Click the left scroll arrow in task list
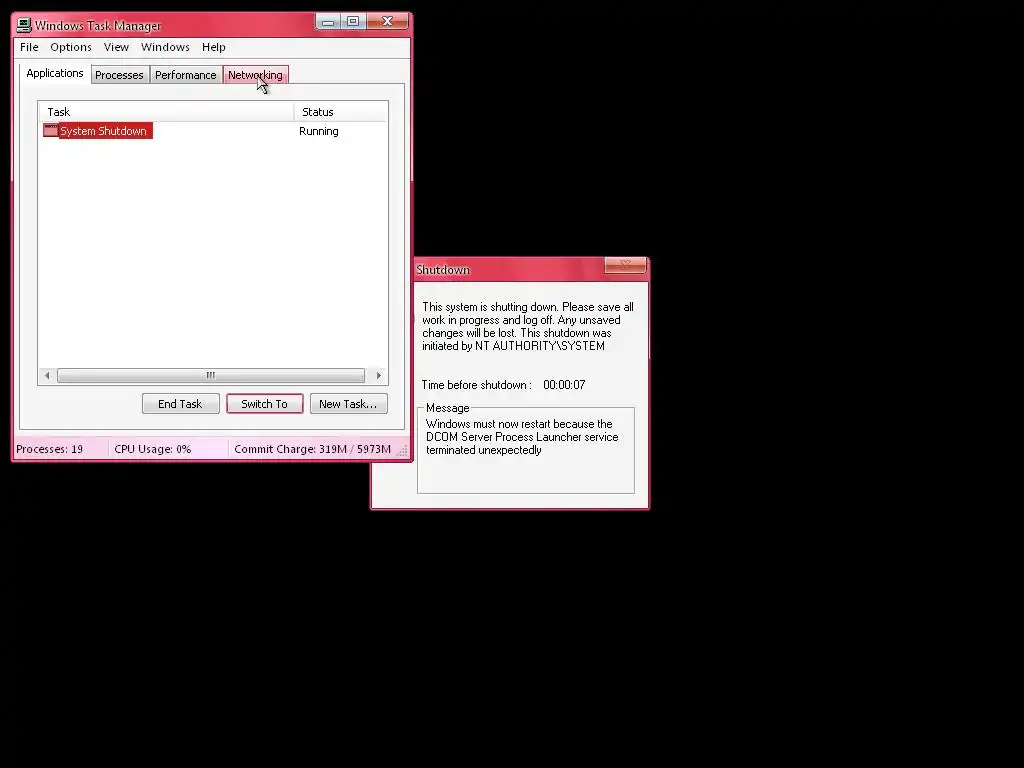Screen dimensions: 1024x768 47,376
